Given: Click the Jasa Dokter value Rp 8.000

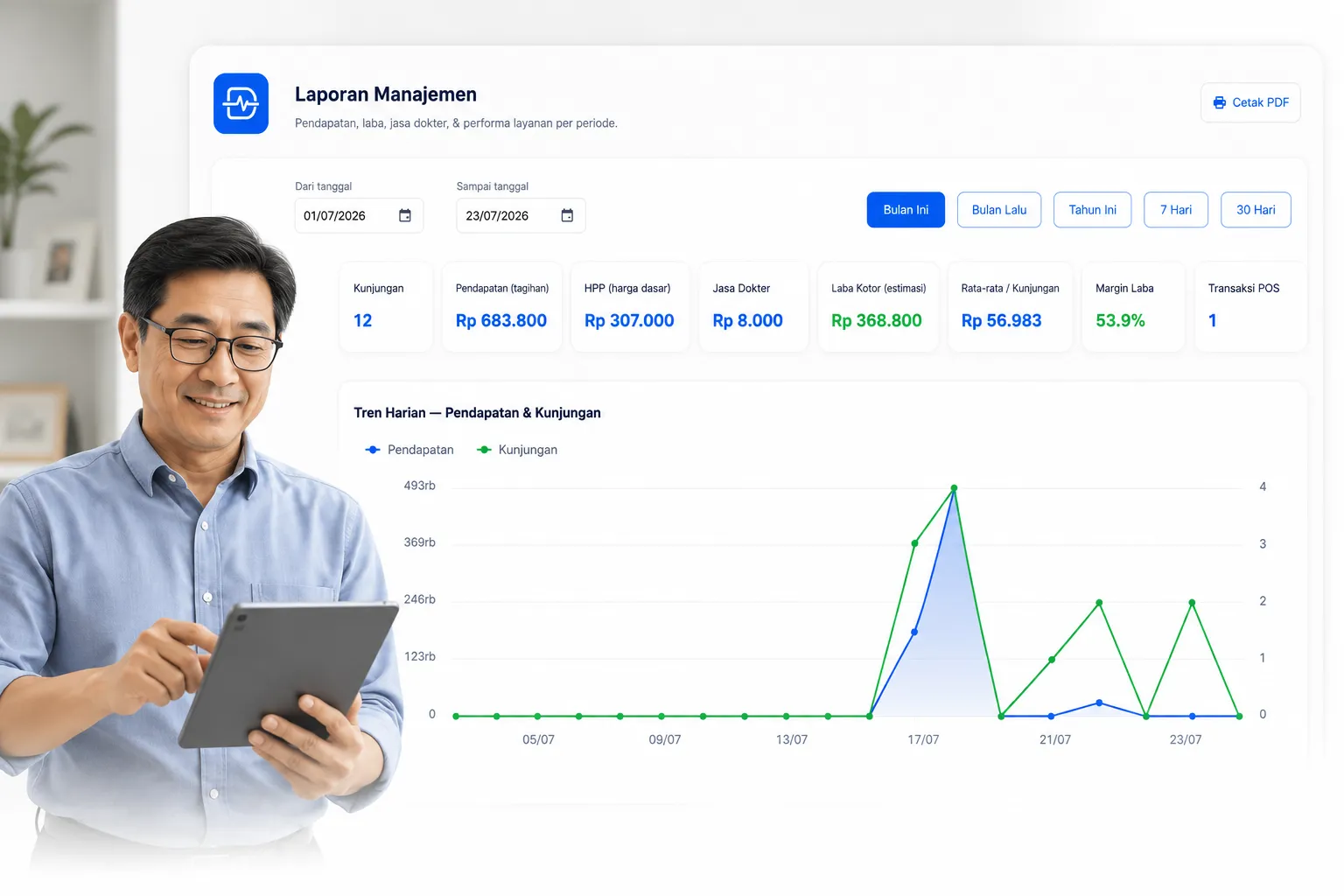Looking at the screenshot, I should 747,320.
